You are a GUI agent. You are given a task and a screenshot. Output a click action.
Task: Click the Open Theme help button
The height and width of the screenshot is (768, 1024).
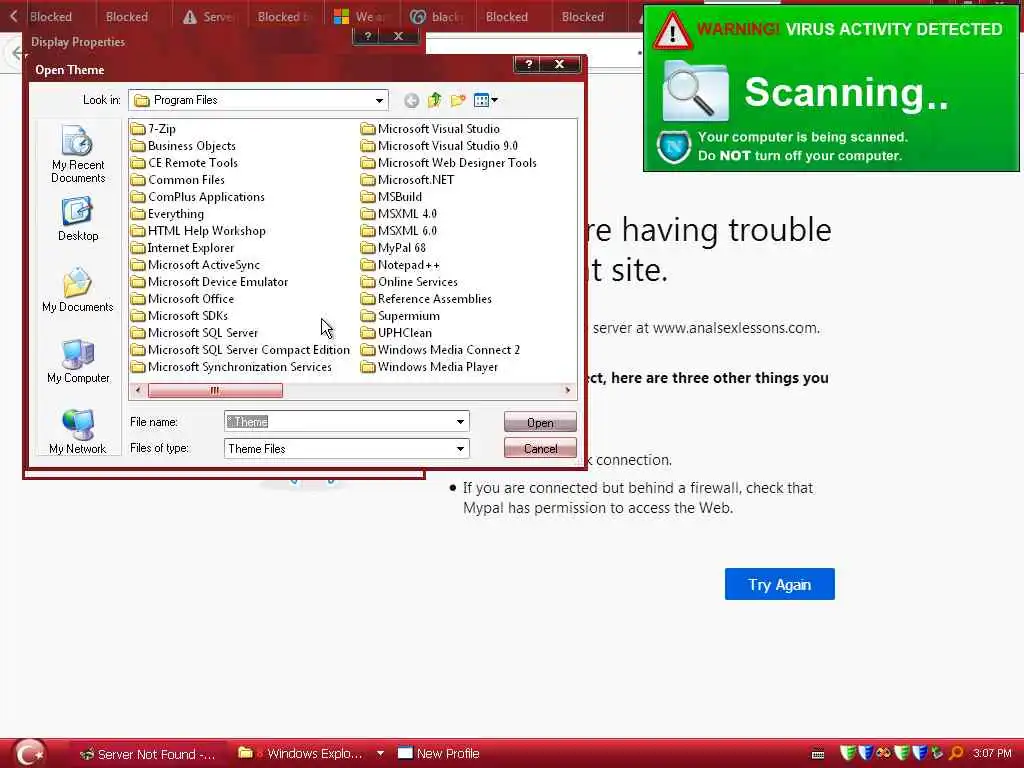pyautogui.click(x=529, y=64)
